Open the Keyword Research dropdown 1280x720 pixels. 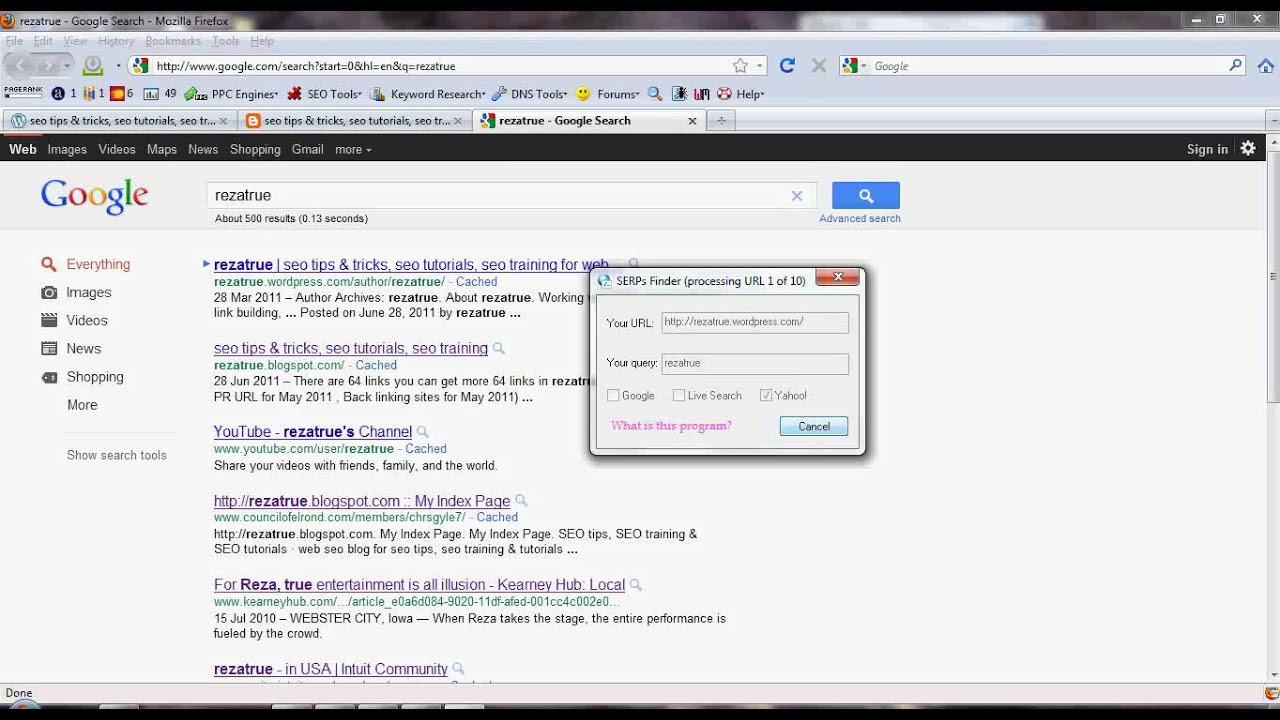tap(428, 94)
